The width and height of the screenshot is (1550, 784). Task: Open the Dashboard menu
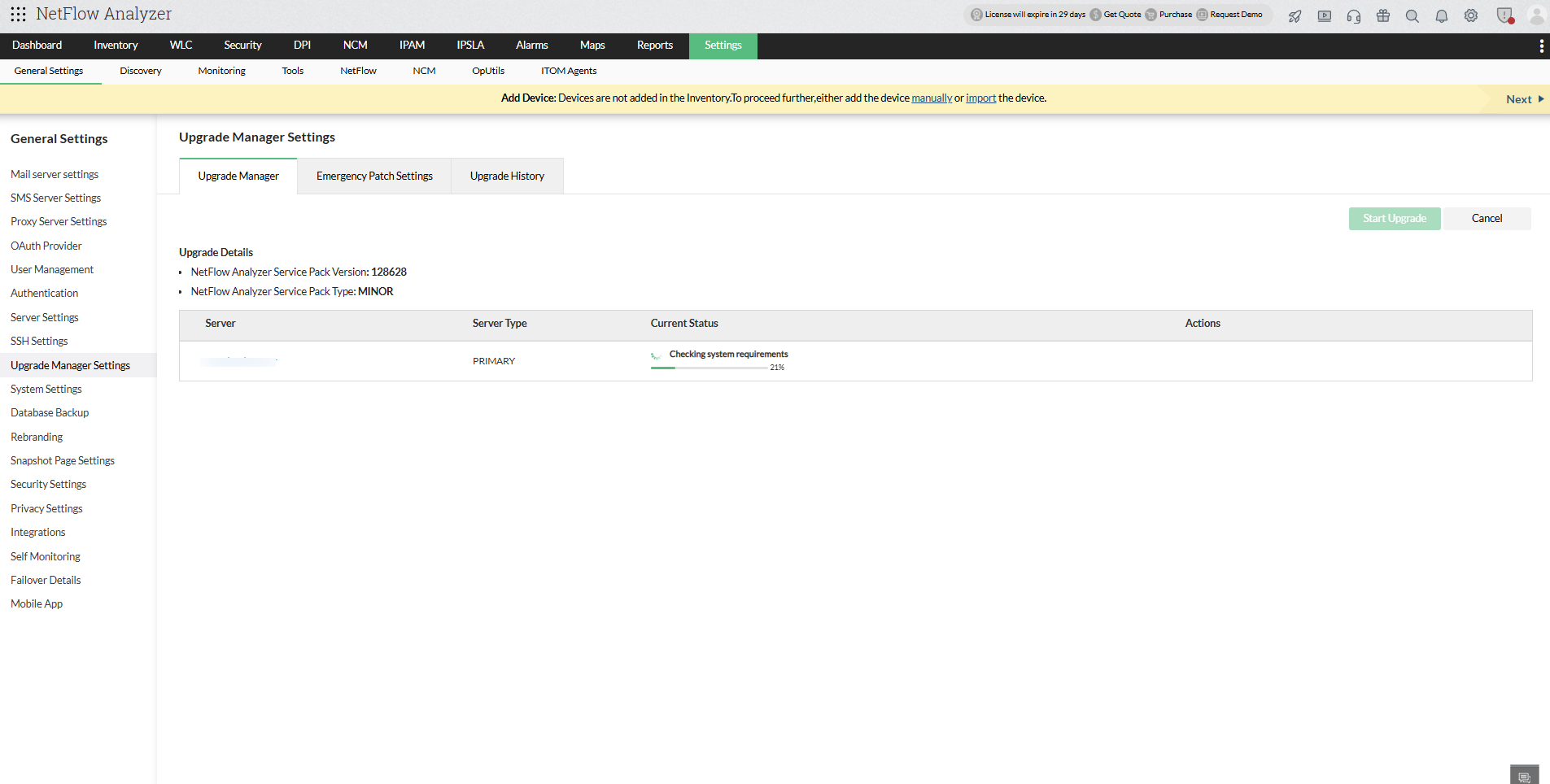pyautogui.click(x=37, y=46)
